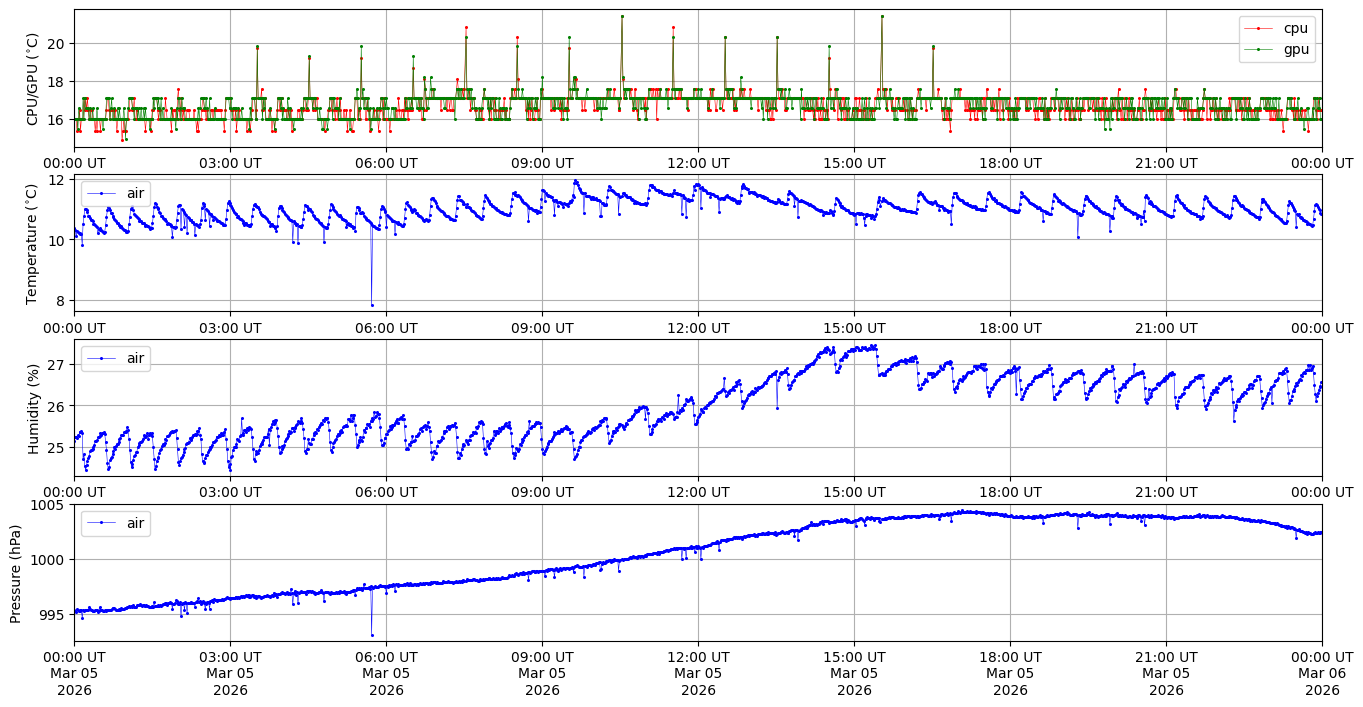Click the CPU/GPU (°C) y-axis label
The height and width of the screenshot is (707, 1363).
point(33,79)
